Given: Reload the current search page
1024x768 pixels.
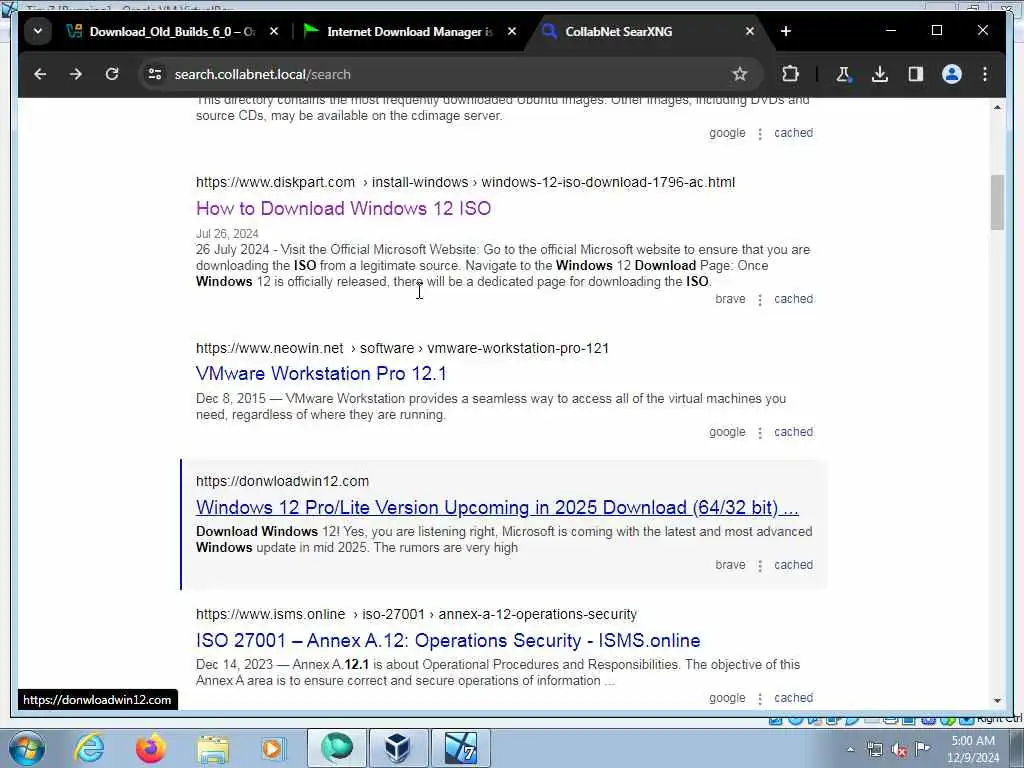Looking at the screenshot, I should 112,74.
